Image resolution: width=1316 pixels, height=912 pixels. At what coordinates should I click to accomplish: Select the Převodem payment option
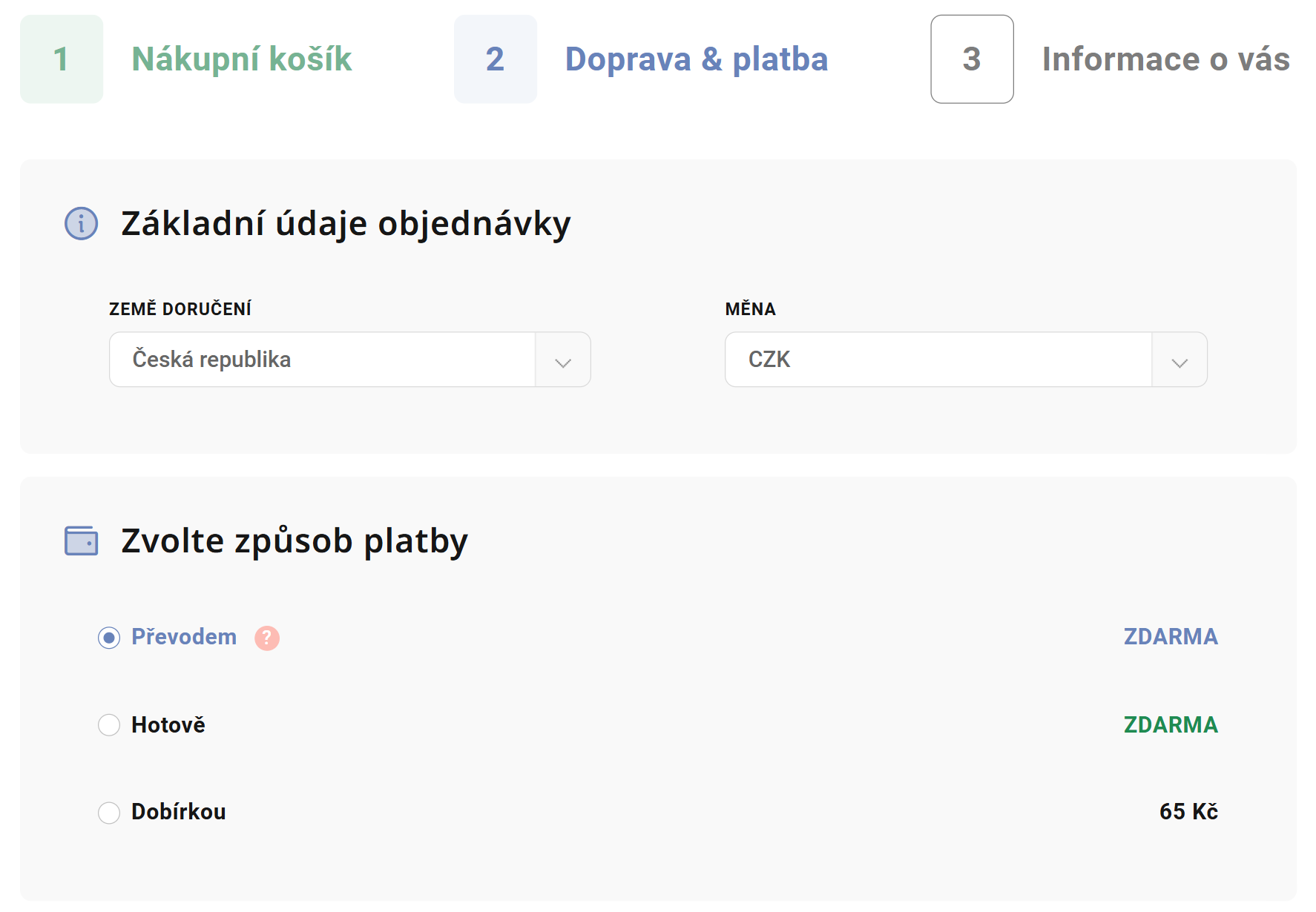109,636
